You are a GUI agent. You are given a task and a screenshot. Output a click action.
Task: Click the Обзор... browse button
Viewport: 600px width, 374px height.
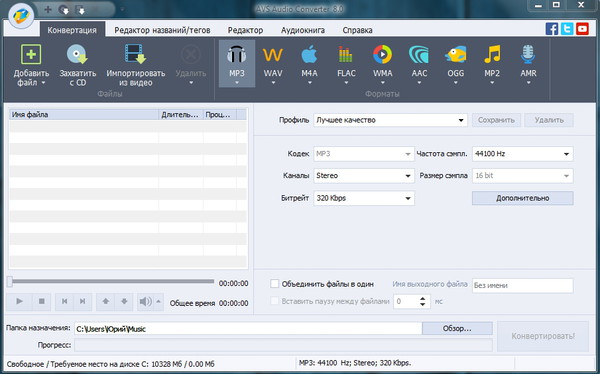pos(457,328)
